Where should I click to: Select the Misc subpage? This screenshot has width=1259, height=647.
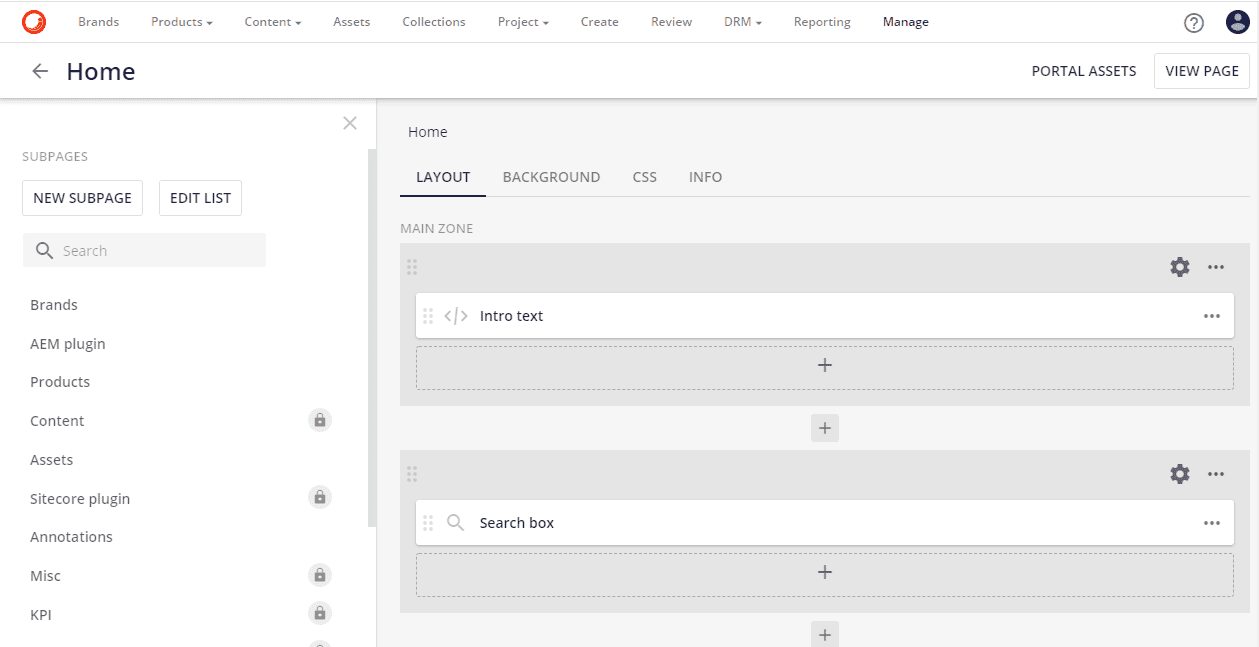pyautogui.click(x=45, y=576)
